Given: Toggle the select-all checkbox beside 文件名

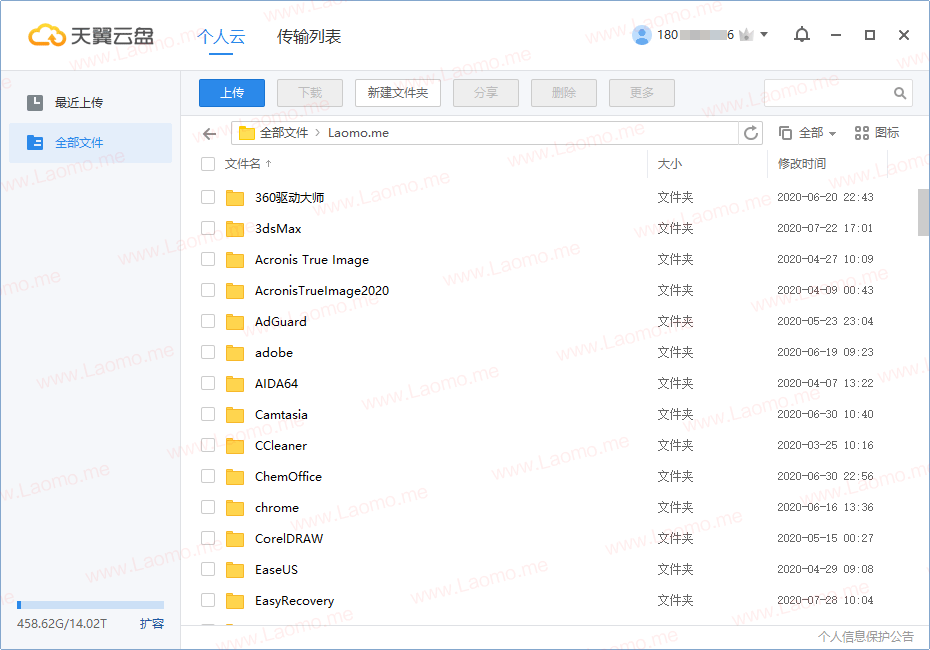Looking at the screenshot, I should click(x=208, y=164).
